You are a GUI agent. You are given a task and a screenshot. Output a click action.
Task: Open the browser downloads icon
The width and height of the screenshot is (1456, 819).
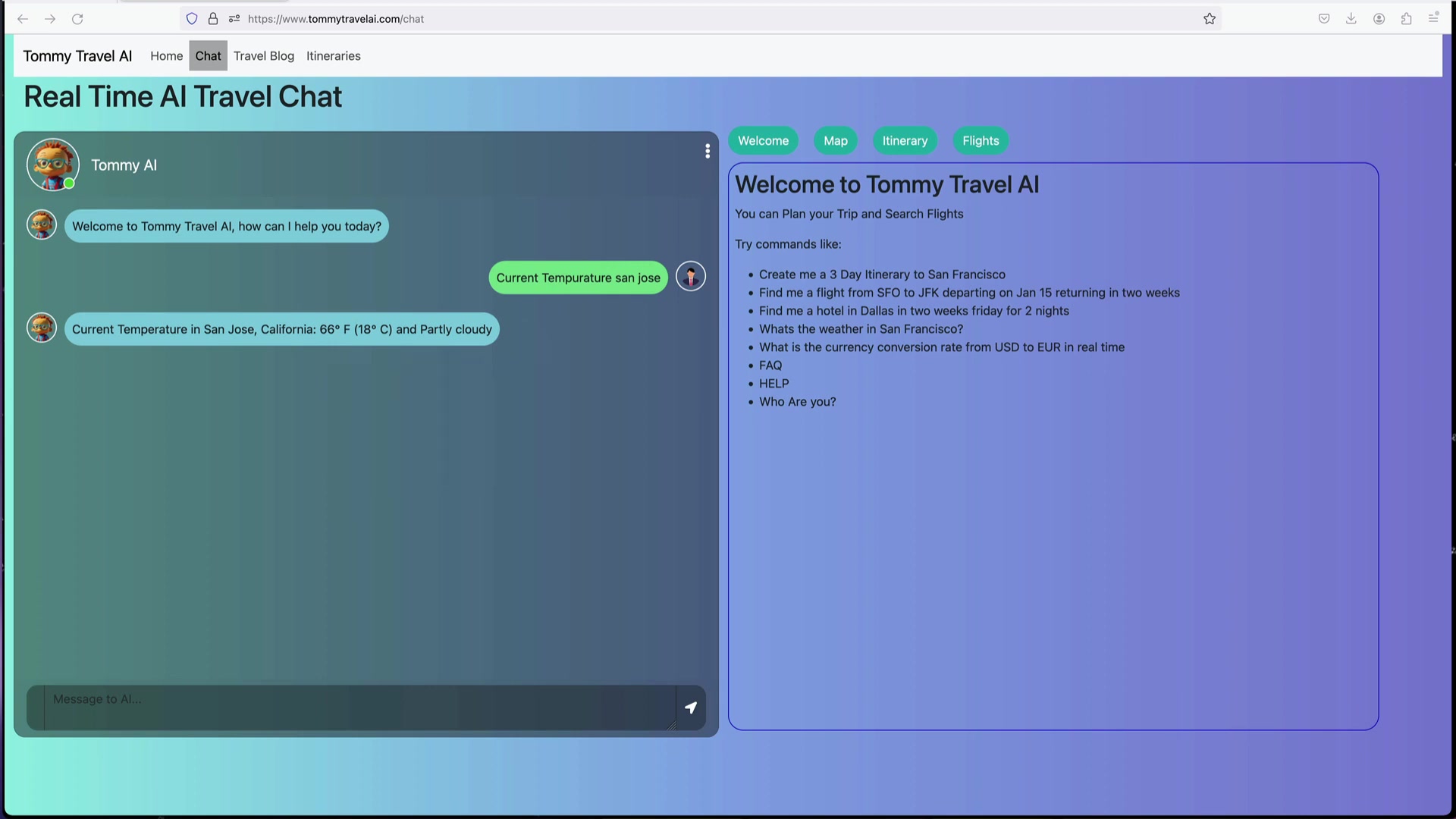click(1351, 19)
